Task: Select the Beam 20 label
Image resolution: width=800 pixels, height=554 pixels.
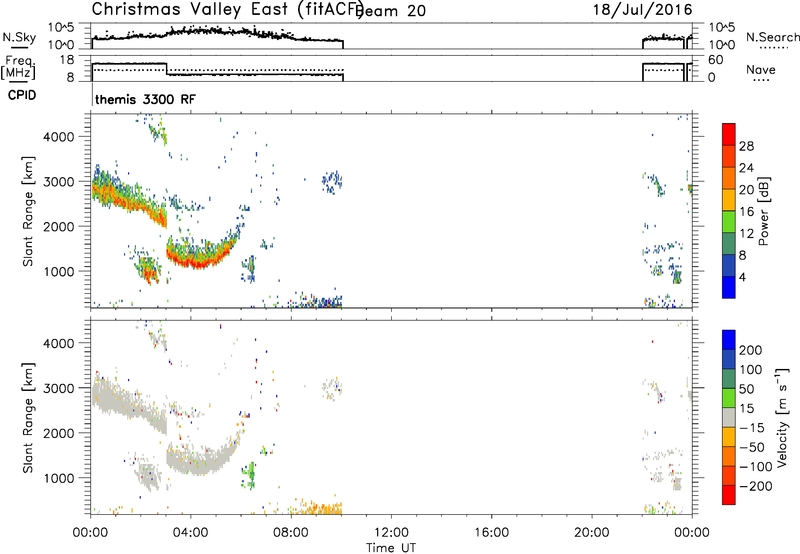Action: (392, 11)
